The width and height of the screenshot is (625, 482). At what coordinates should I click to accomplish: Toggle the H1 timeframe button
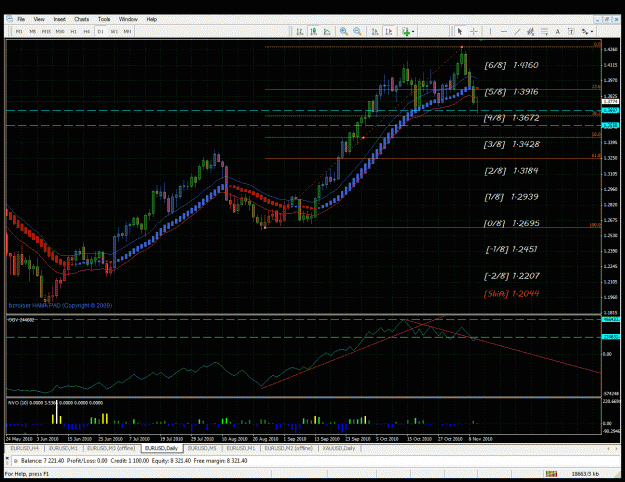[x=73, y=31]
